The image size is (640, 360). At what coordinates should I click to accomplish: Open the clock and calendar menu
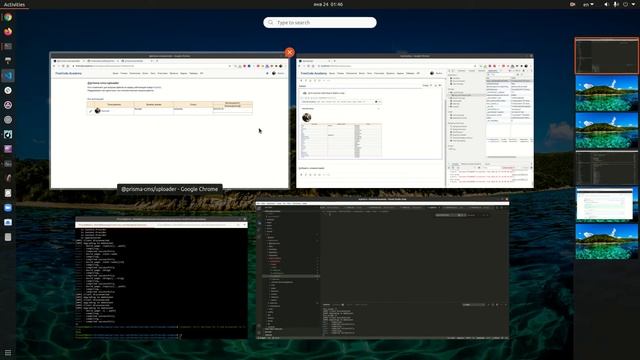click(328, 4)
